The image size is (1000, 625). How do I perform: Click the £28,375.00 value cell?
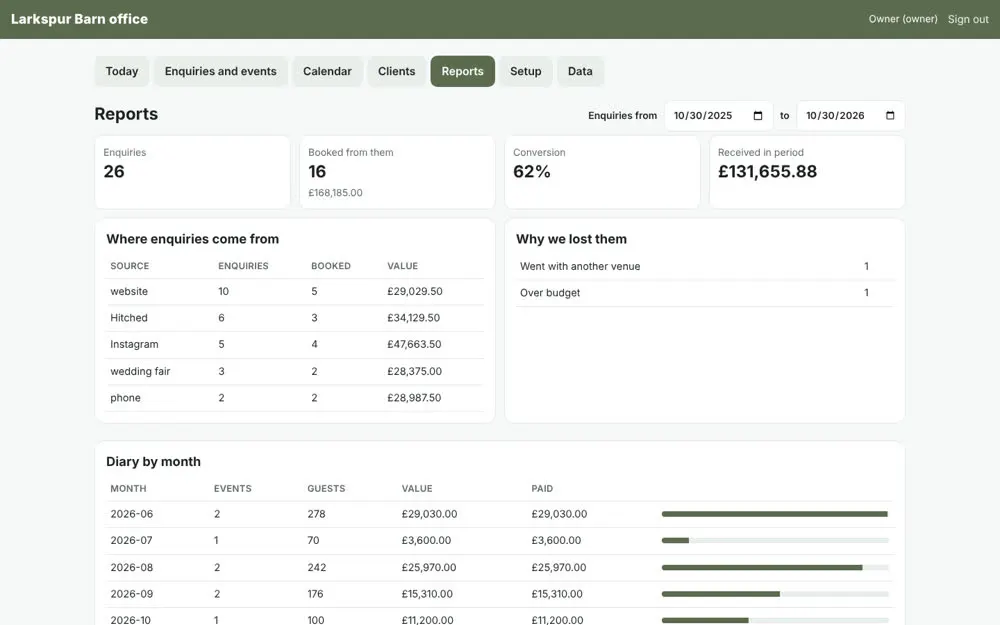click(x=415, y=371)
